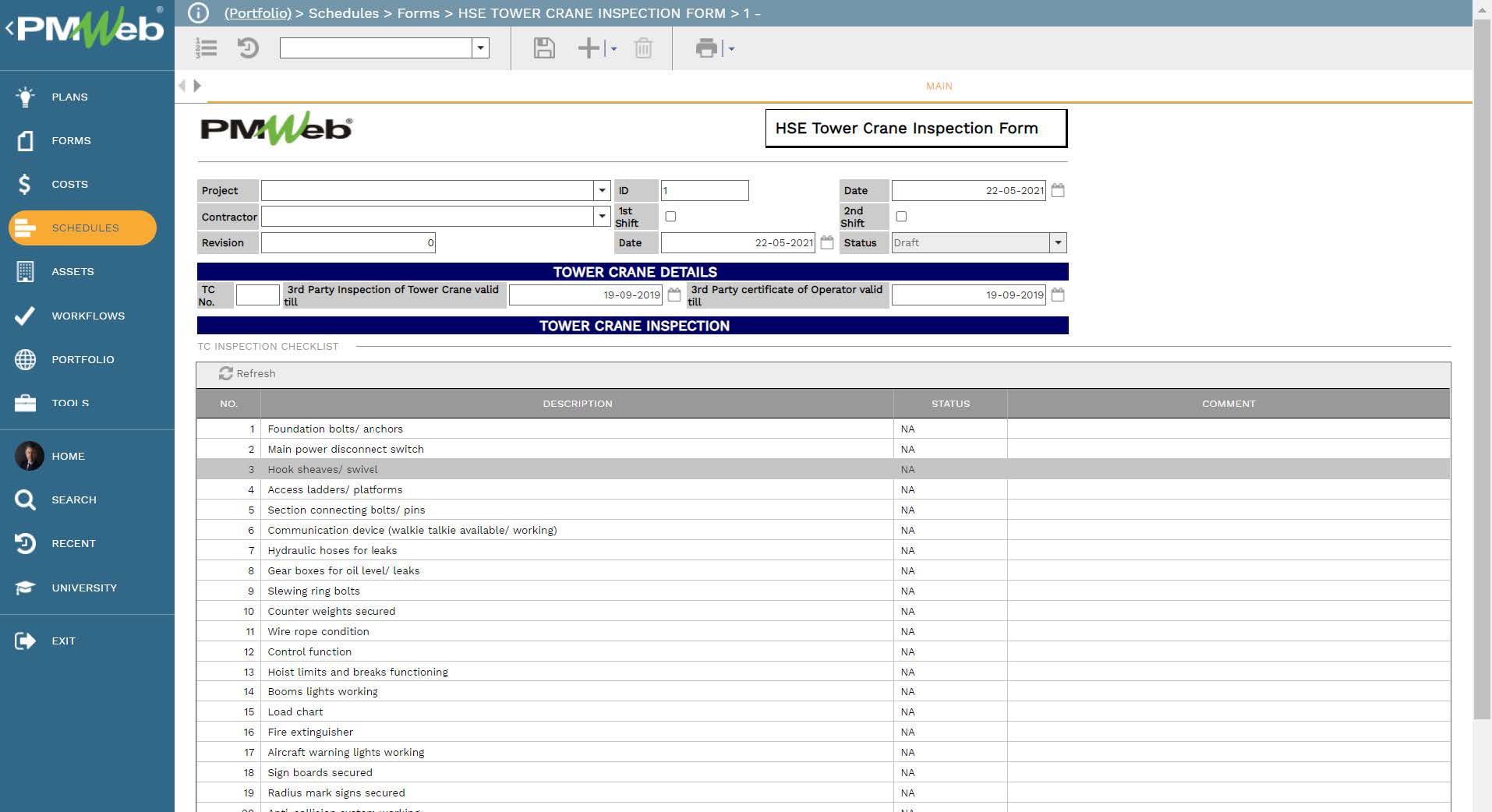This screenshot has height=812, width=1492.
Task: Open calendar for top-right Date field
Action: (x=1058, y=190)
